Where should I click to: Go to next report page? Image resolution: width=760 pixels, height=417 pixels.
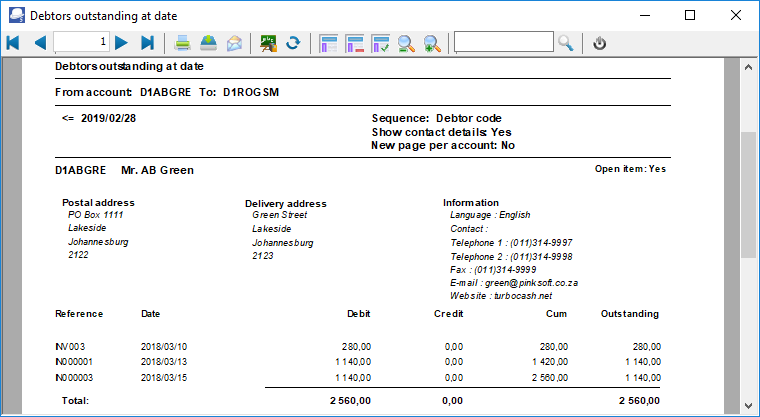122,43
